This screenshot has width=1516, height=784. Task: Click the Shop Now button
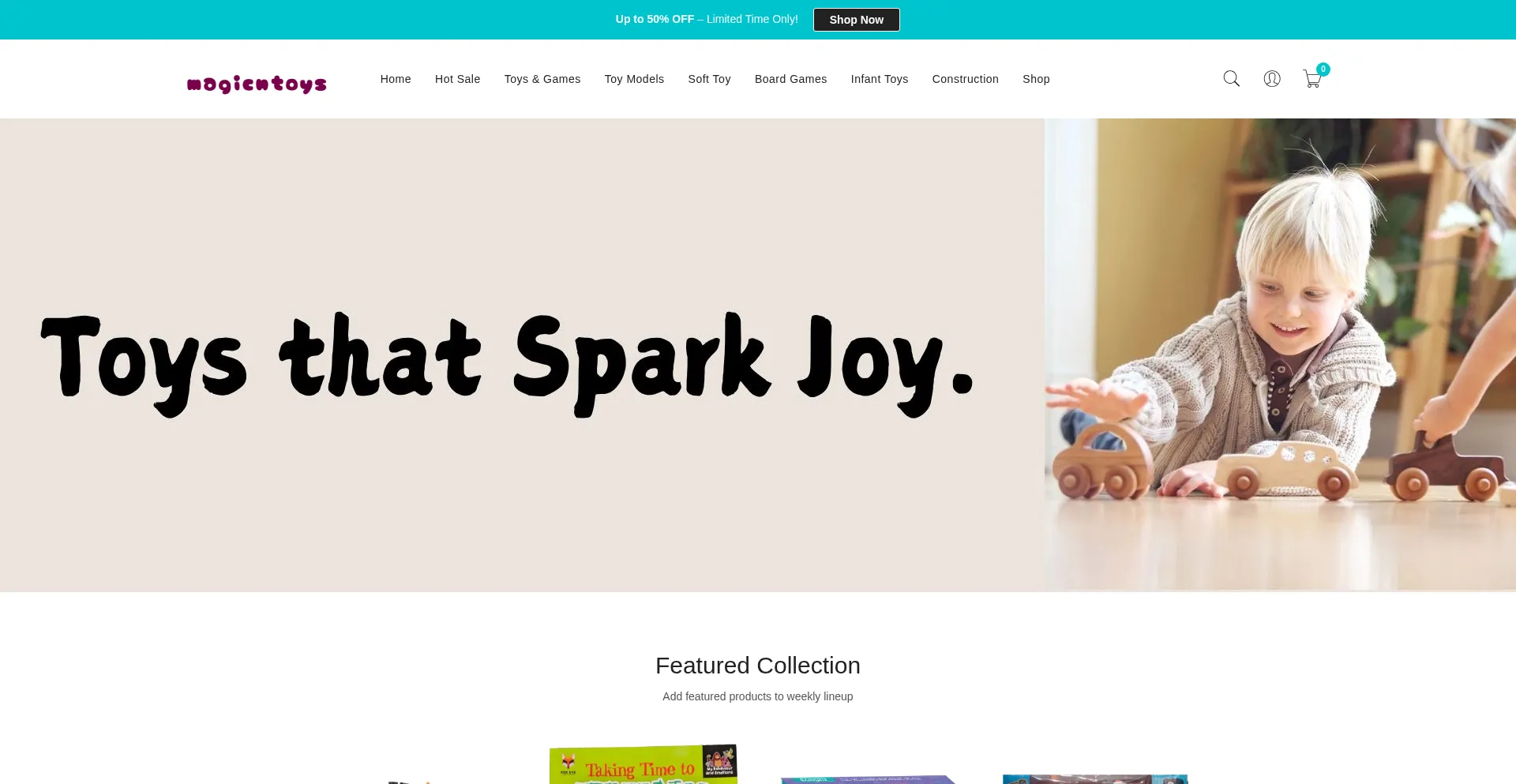tap(856, 20)
